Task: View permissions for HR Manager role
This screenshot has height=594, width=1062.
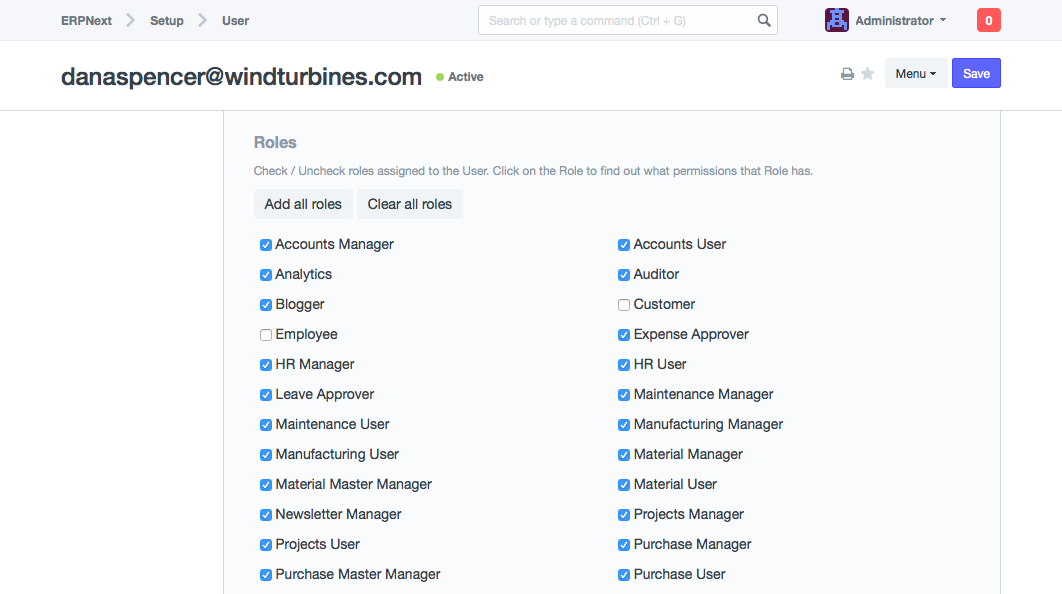Action: click(315, 364)
